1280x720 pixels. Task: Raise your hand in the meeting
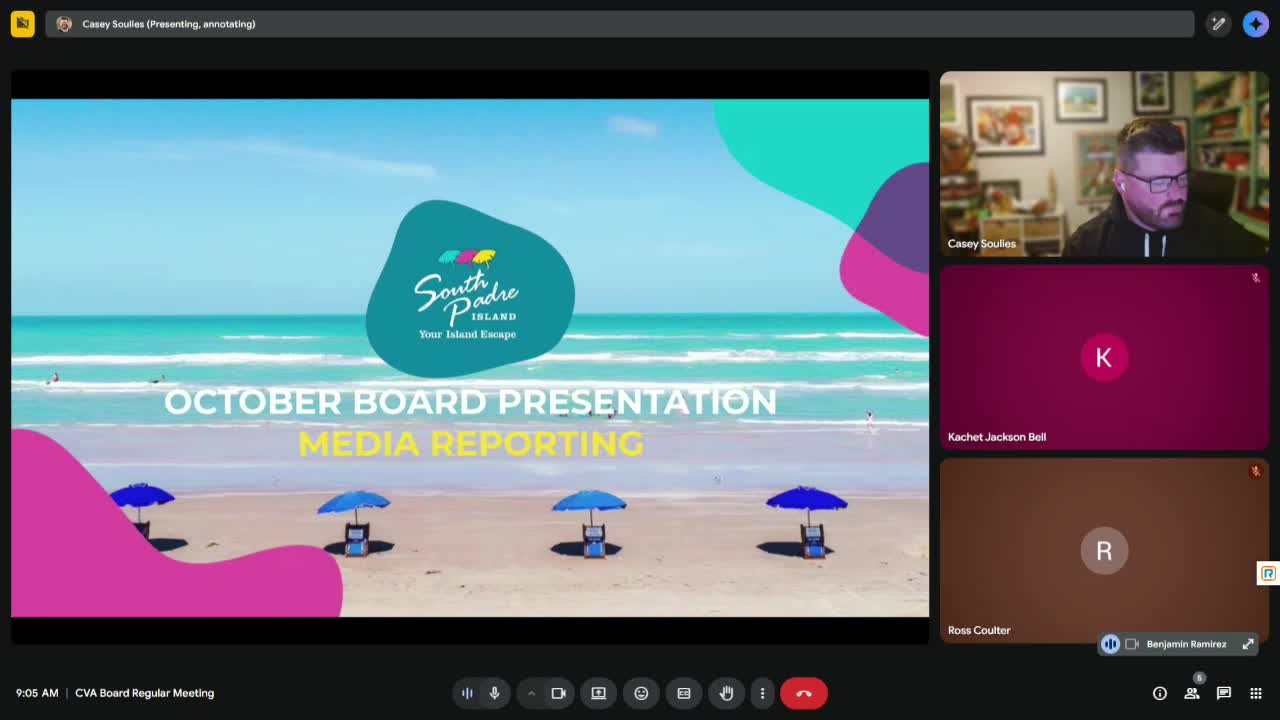(727, 693)
